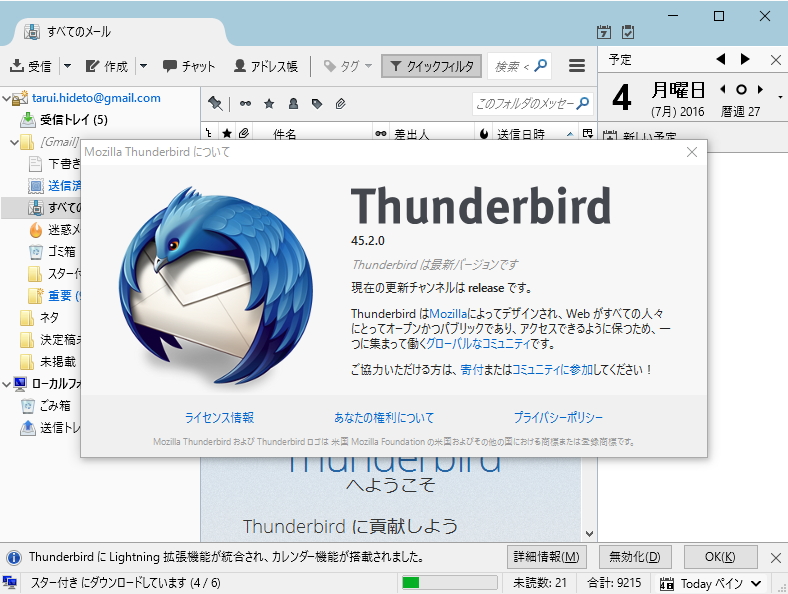Confirm with OK(K) button

point(720,557)
